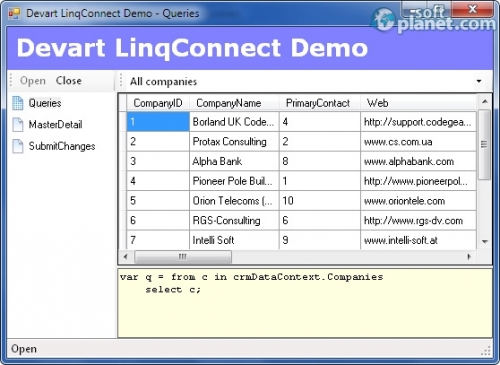This screenshot has width=500, height=365.
Task: Click the horizontal scroll right arrow
Action: click(x=469, y=257)
